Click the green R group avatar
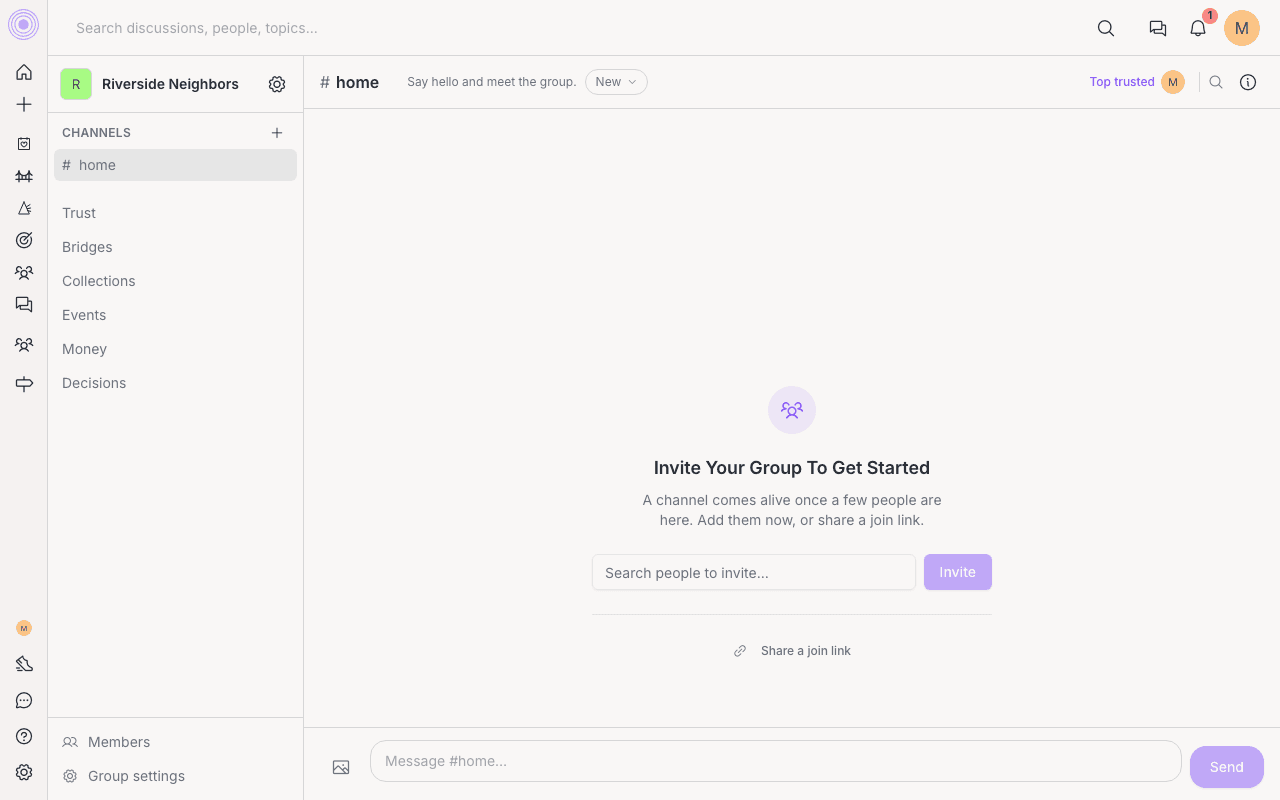The width and height of the screenshot is (1280, 800). [76, 84]
